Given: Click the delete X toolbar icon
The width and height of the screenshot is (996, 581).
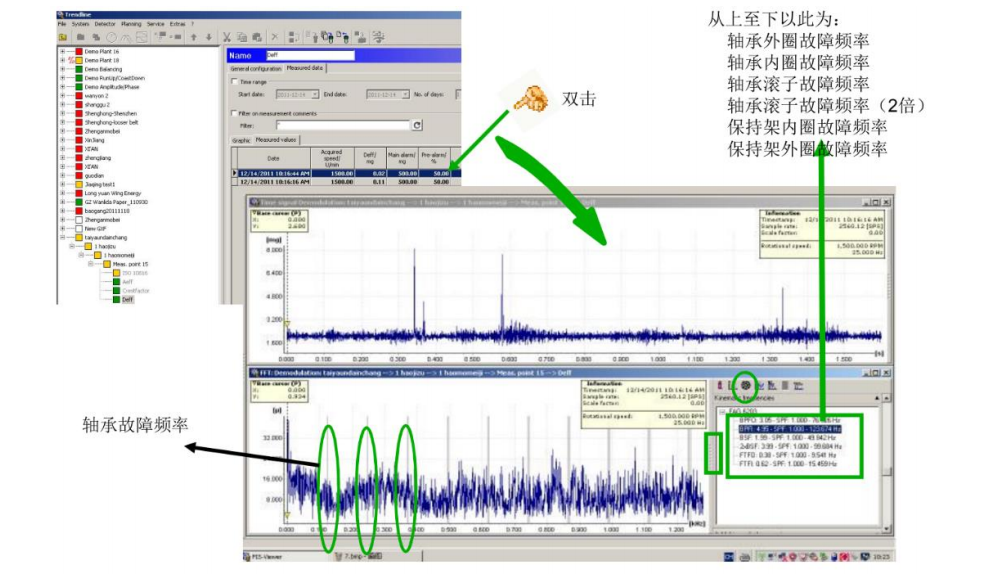Looking at the screenshot, I should pos(274,37).
